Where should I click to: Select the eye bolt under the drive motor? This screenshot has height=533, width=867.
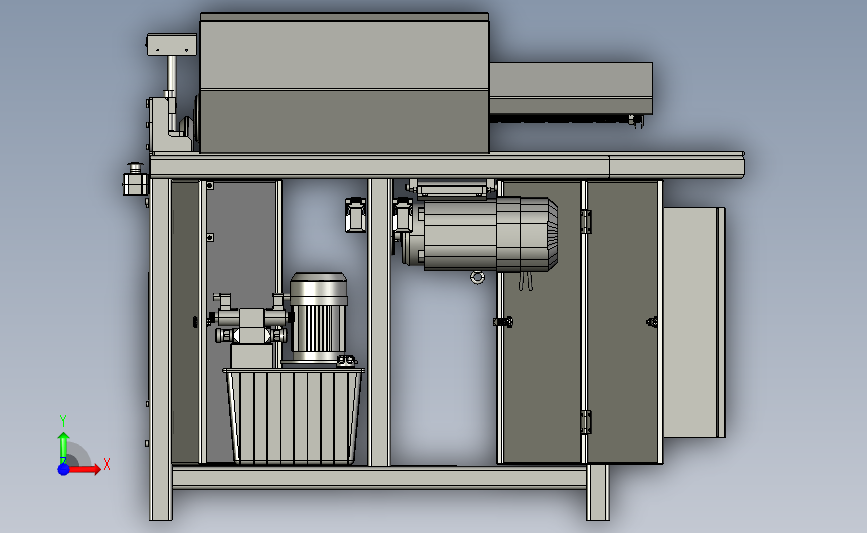tap(478, 277)
